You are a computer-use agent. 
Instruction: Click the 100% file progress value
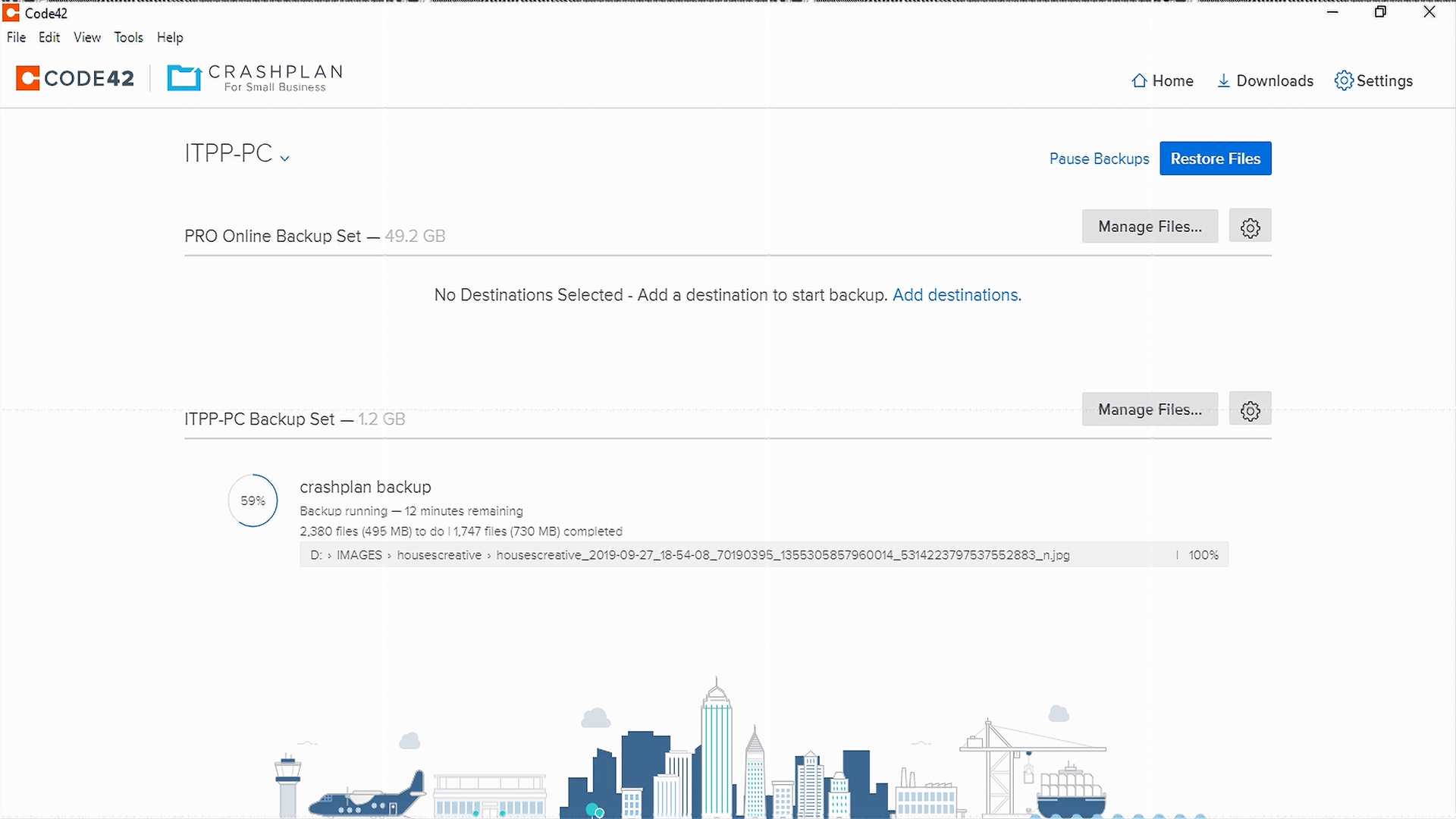1203,555
